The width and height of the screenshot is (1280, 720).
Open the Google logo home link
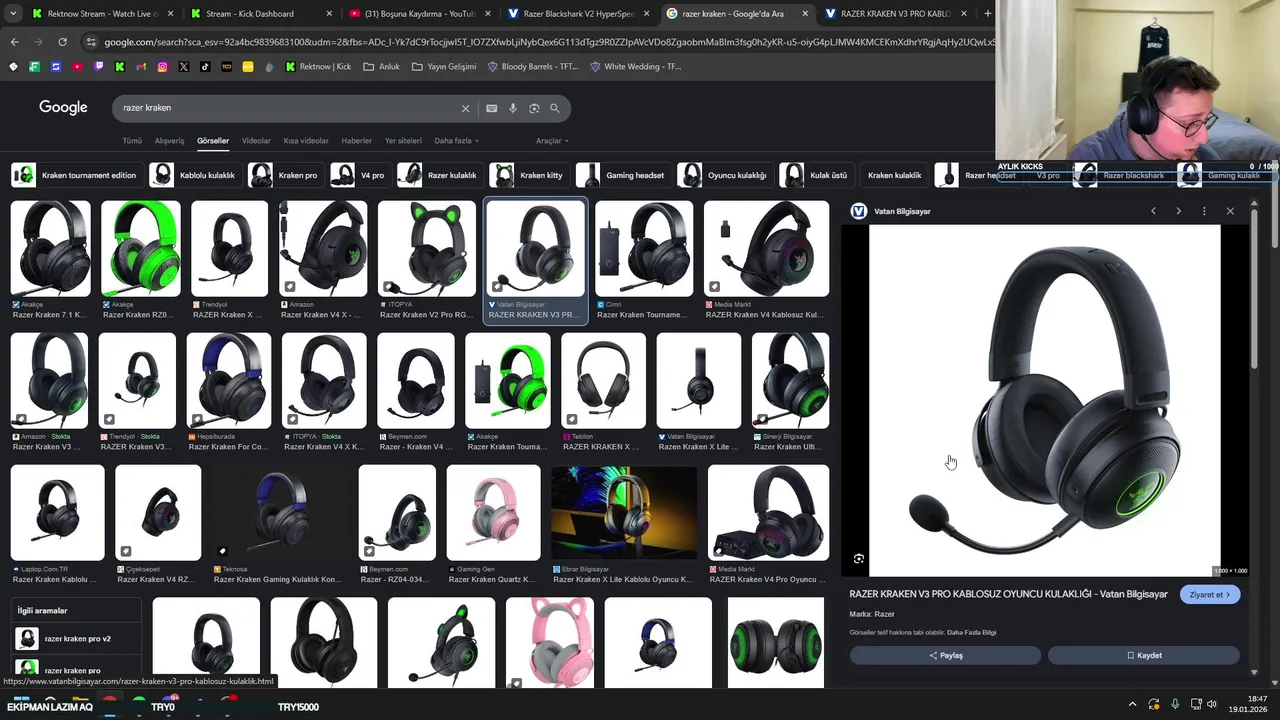point(63,108)
